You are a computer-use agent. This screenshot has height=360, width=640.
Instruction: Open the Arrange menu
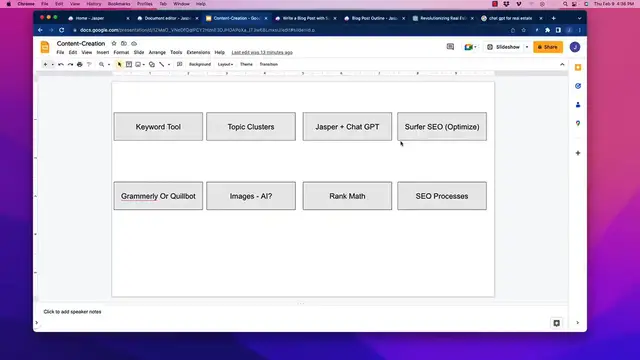tap(157, 52)
